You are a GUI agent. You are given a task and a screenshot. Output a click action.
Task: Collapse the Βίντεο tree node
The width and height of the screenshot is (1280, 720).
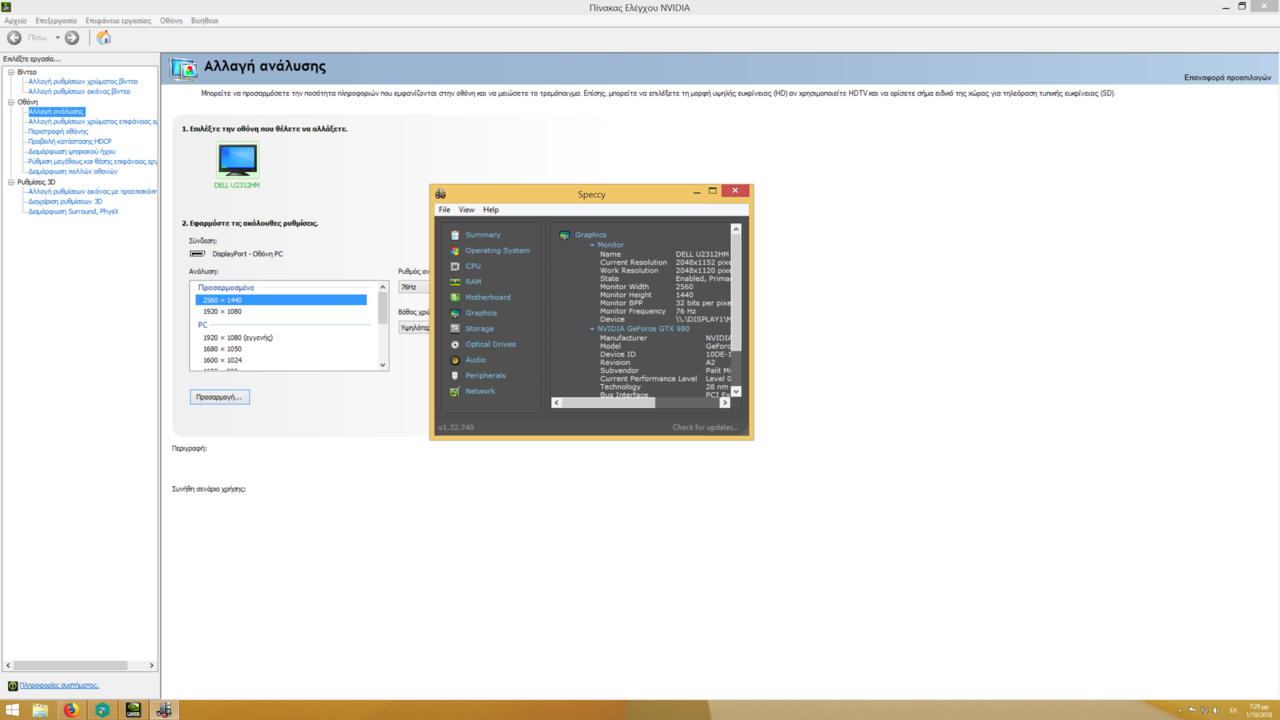tap(11, 72)
